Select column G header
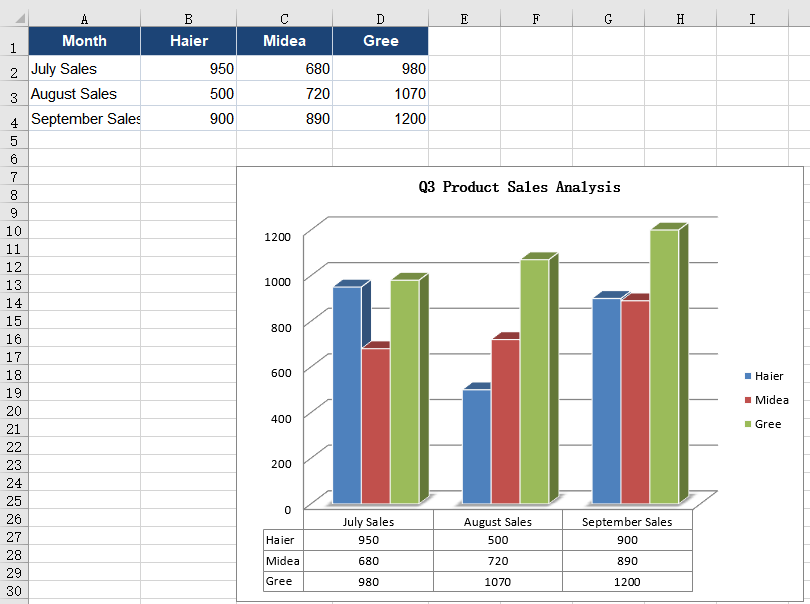 tap(608, 19)
